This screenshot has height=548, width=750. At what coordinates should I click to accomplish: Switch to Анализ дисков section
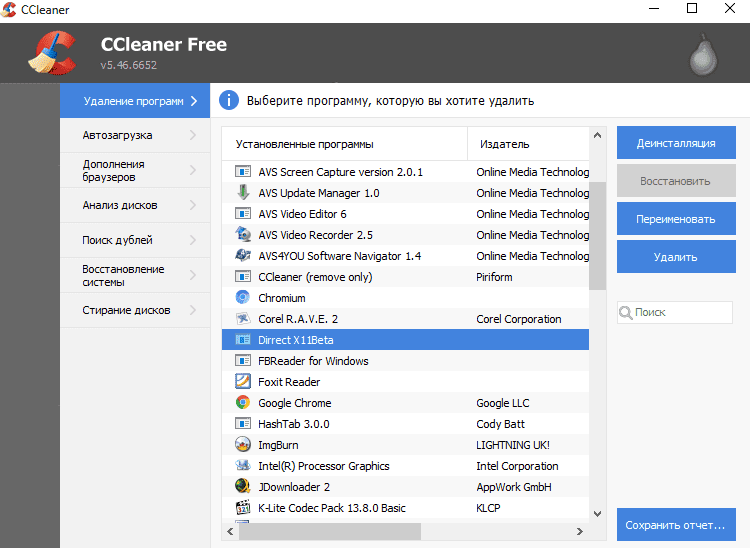click(135, 205)
